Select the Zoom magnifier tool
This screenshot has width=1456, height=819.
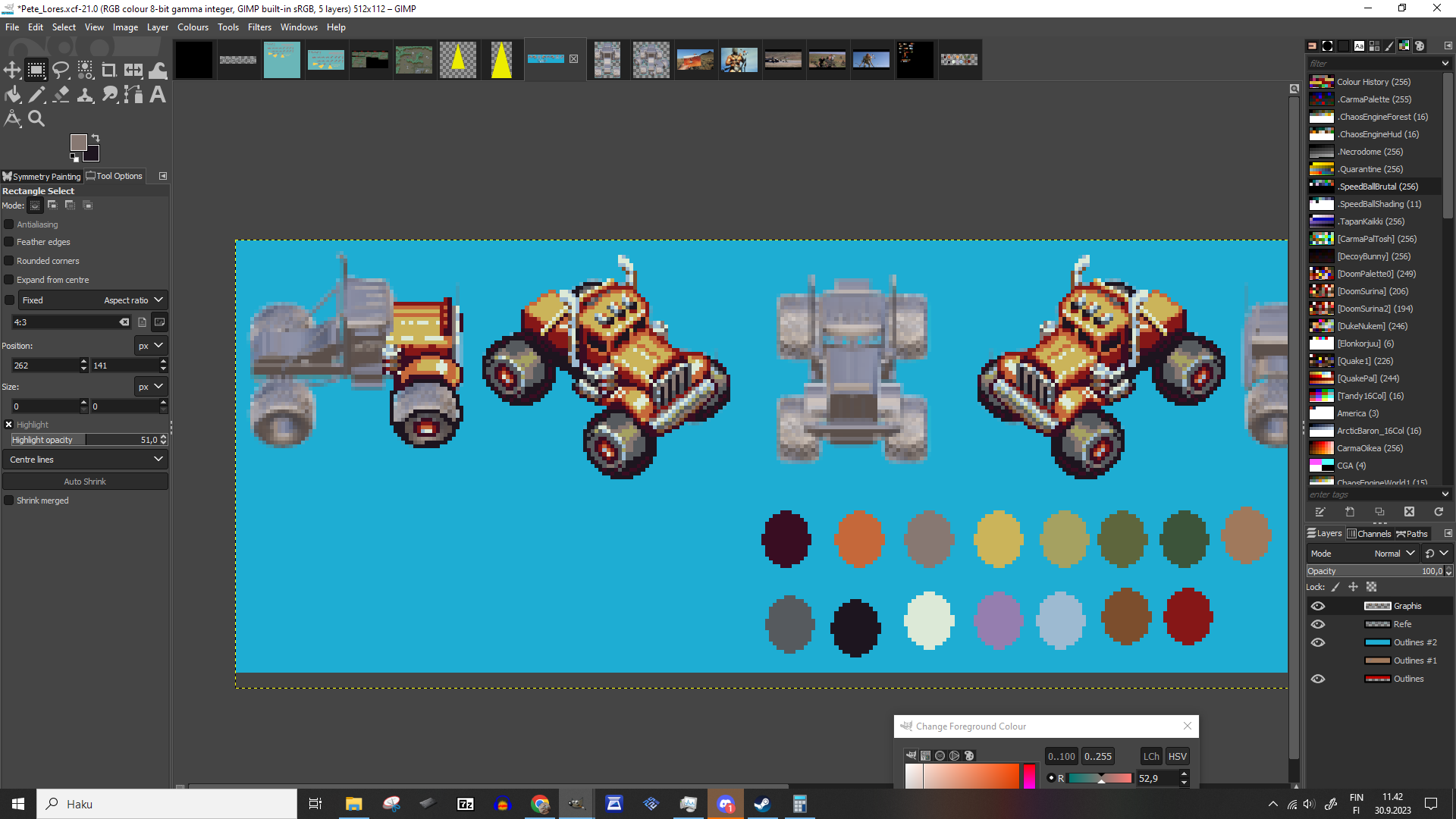coord(36,119)
